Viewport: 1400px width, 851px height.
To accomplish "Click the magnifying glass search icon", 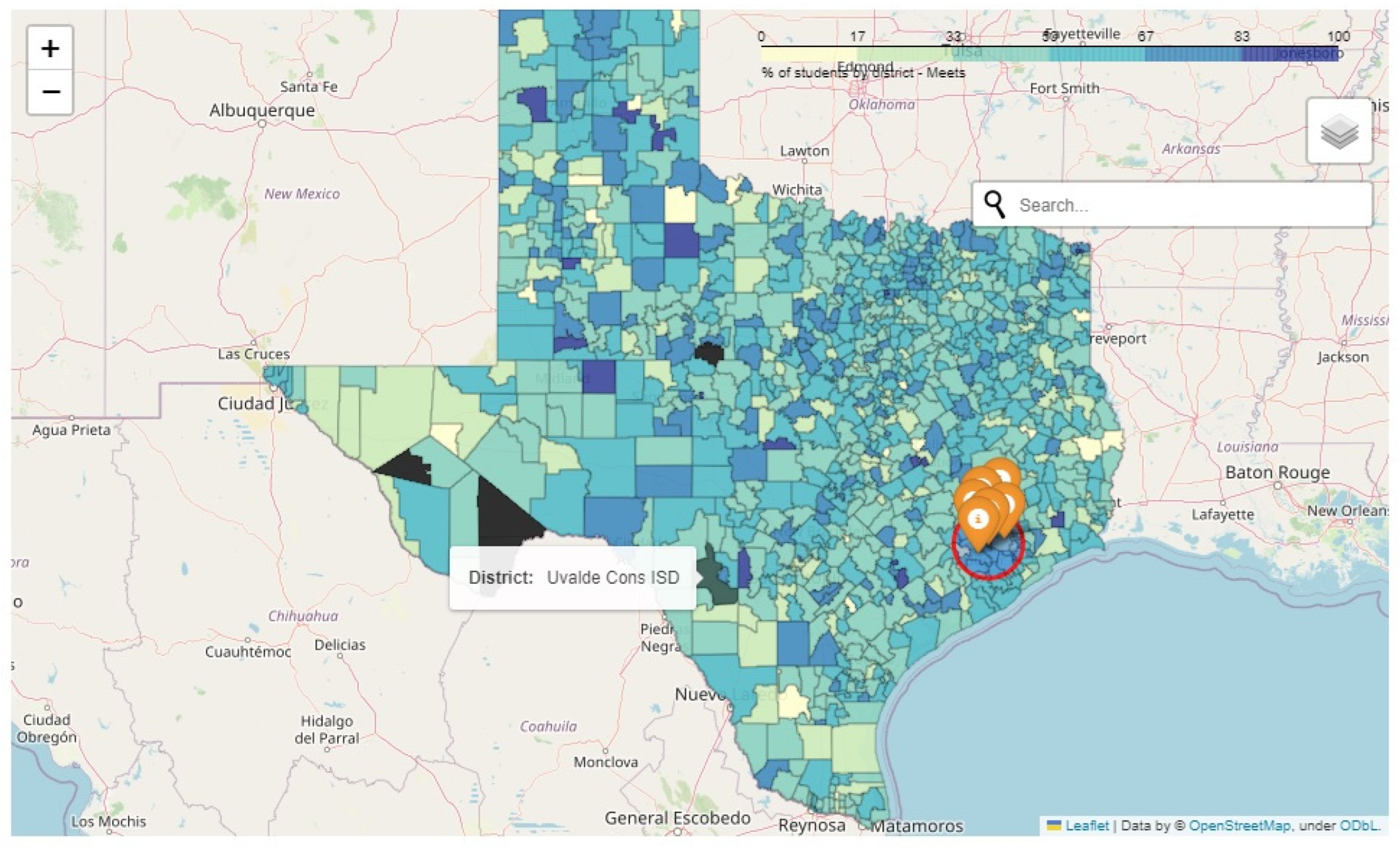I will [x=994, y=204].
